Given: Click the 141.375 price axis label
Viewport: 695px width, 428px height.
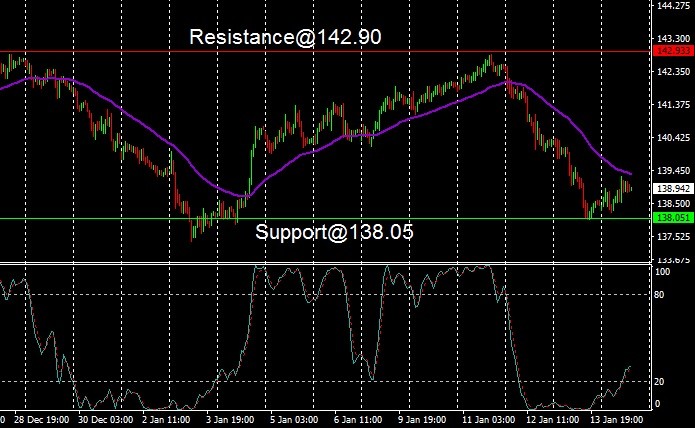Looking at the screenshot, I should (x=673, y=105).
